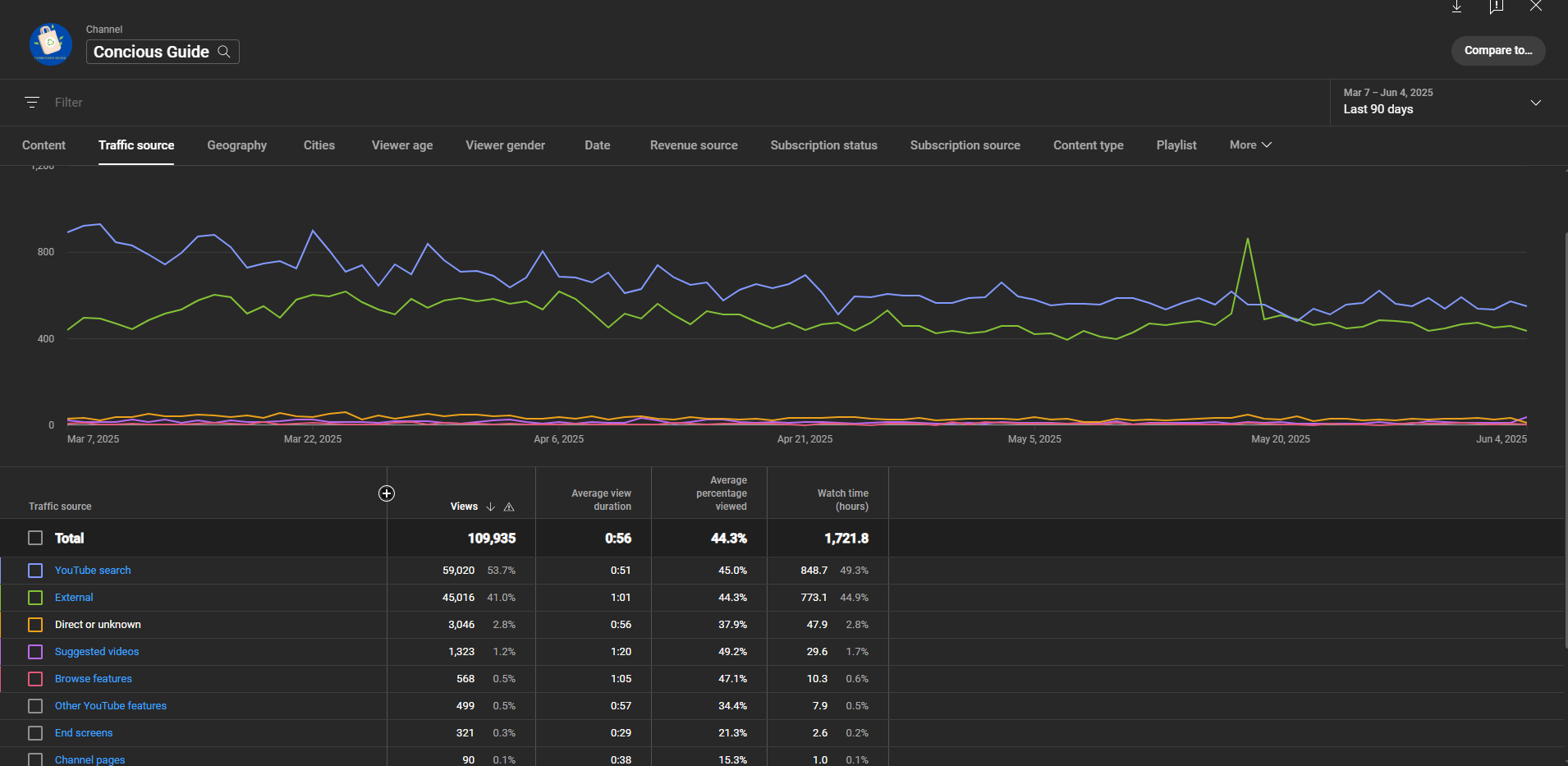The image size is (1568, 766).
Task: Sort by Average view duration column
Action: point(602,500)
